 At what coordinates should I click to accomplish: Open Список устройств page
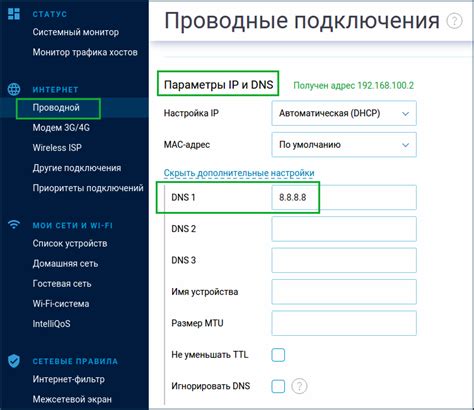click(70, 244)
